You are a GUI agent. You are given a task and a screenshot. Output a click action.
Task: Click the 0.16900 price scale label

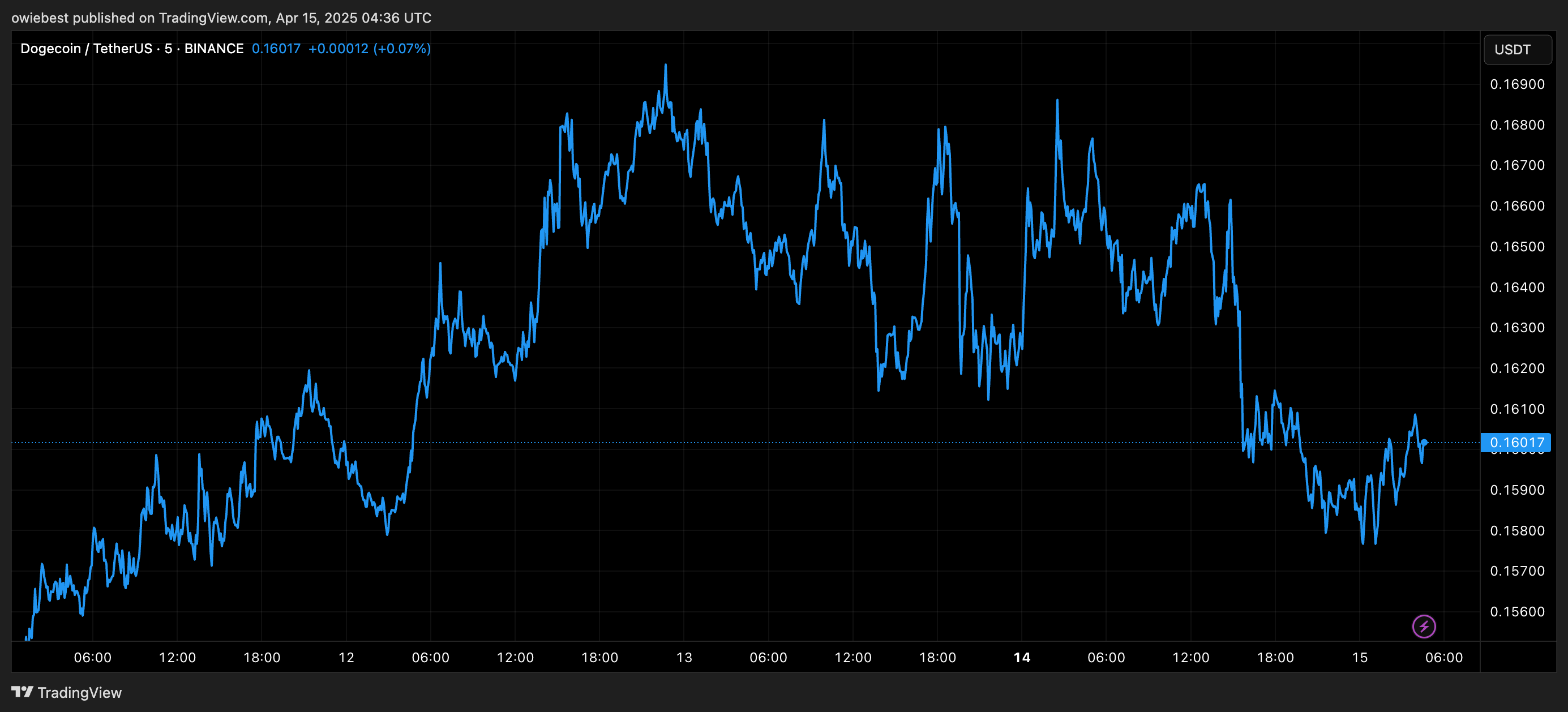point(1517,84)
